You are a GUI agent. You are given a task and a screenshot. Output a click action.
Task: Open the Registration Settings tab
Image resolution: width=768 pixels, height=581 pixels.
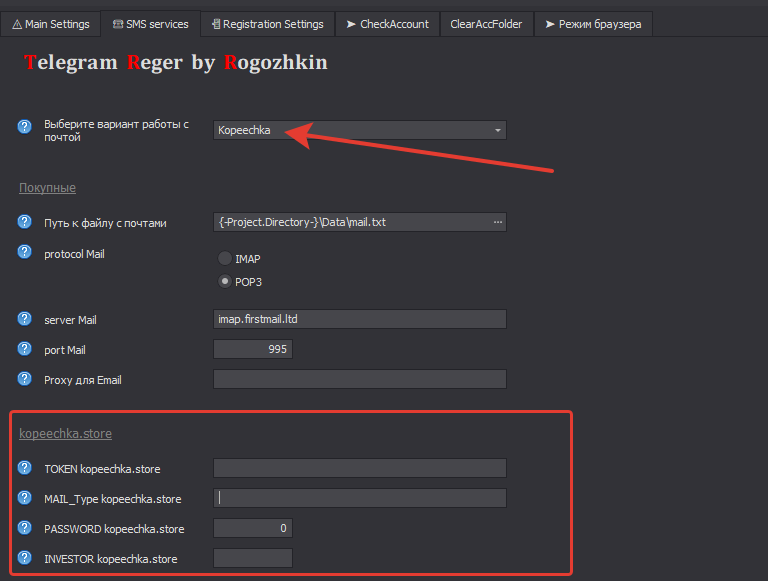point(268,24)
